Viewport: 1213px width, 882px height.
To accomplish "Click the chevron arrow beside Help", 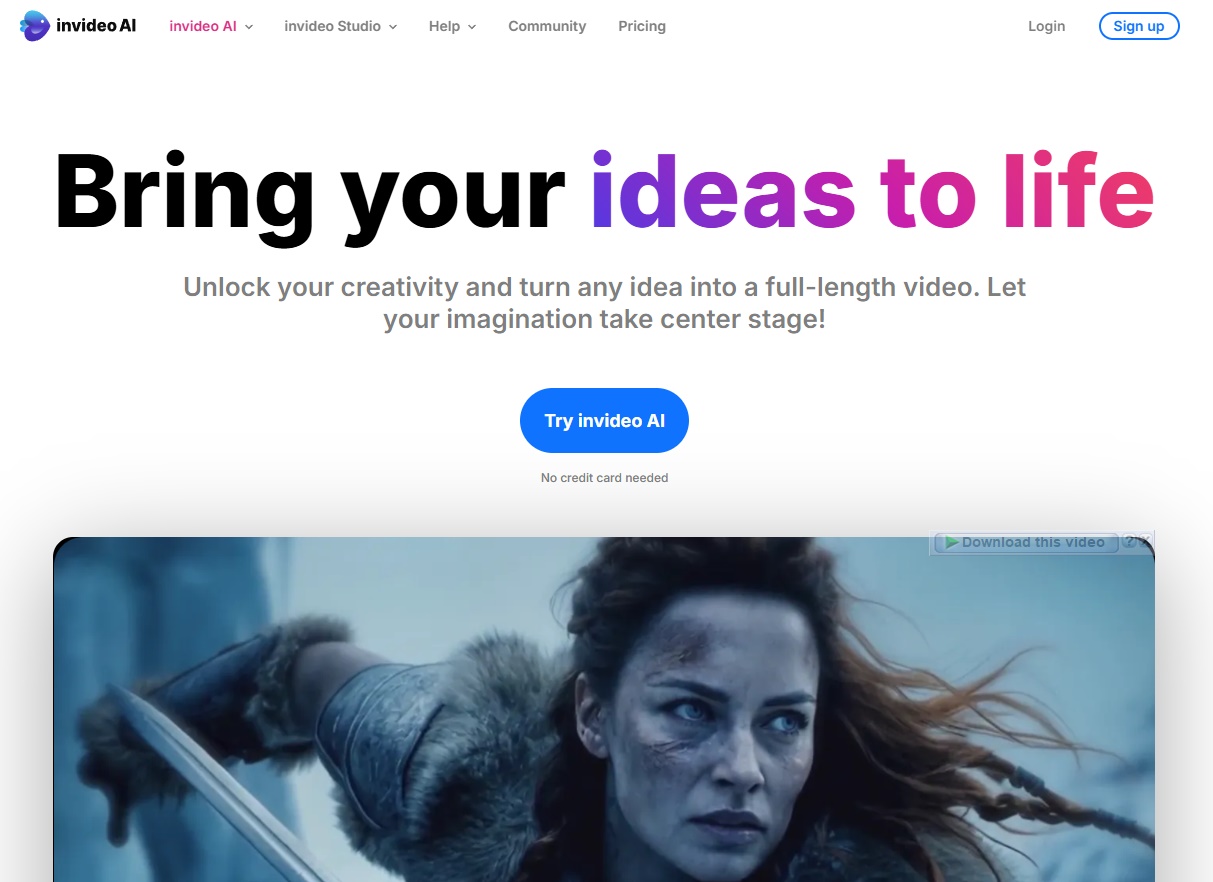I will [x=472, y=27].
